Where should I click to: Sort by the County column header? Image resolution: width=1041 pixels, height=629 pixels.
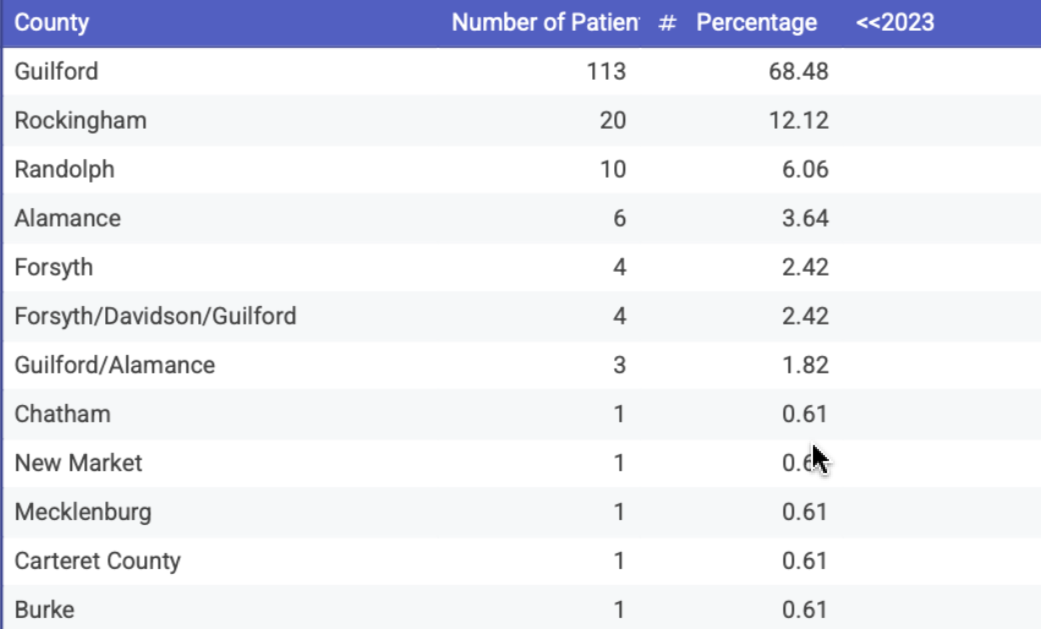[52, 22]
